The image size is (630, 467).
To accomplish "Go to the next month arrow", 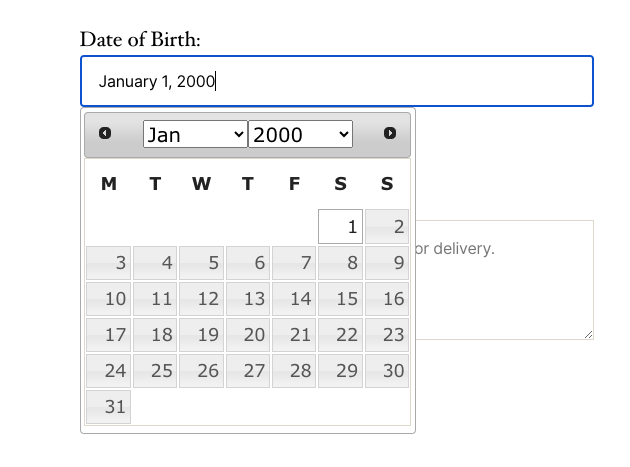I will pos(390,133).
